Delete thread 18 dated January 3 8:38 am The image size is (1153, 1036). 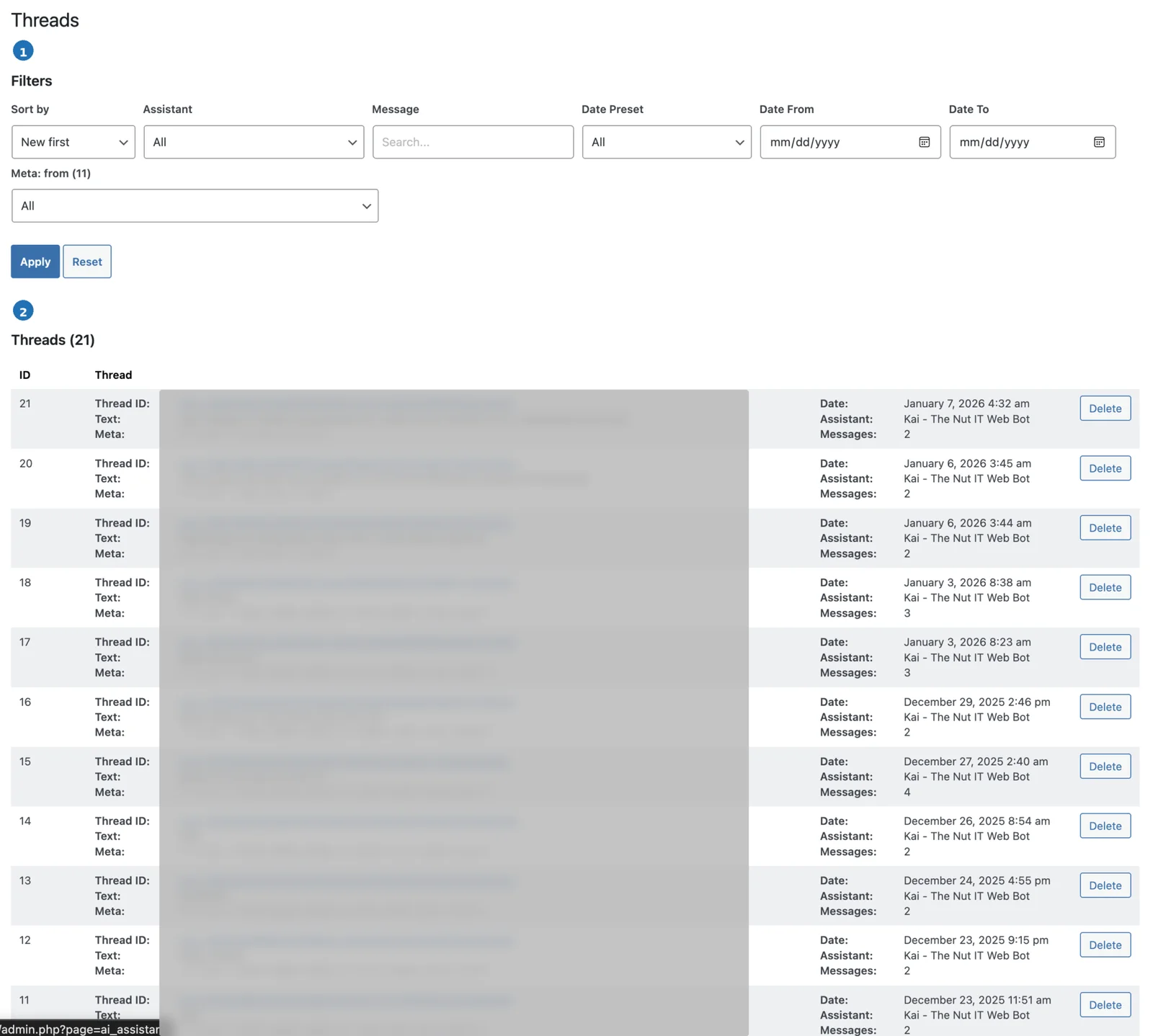(x=1105, y=587)
